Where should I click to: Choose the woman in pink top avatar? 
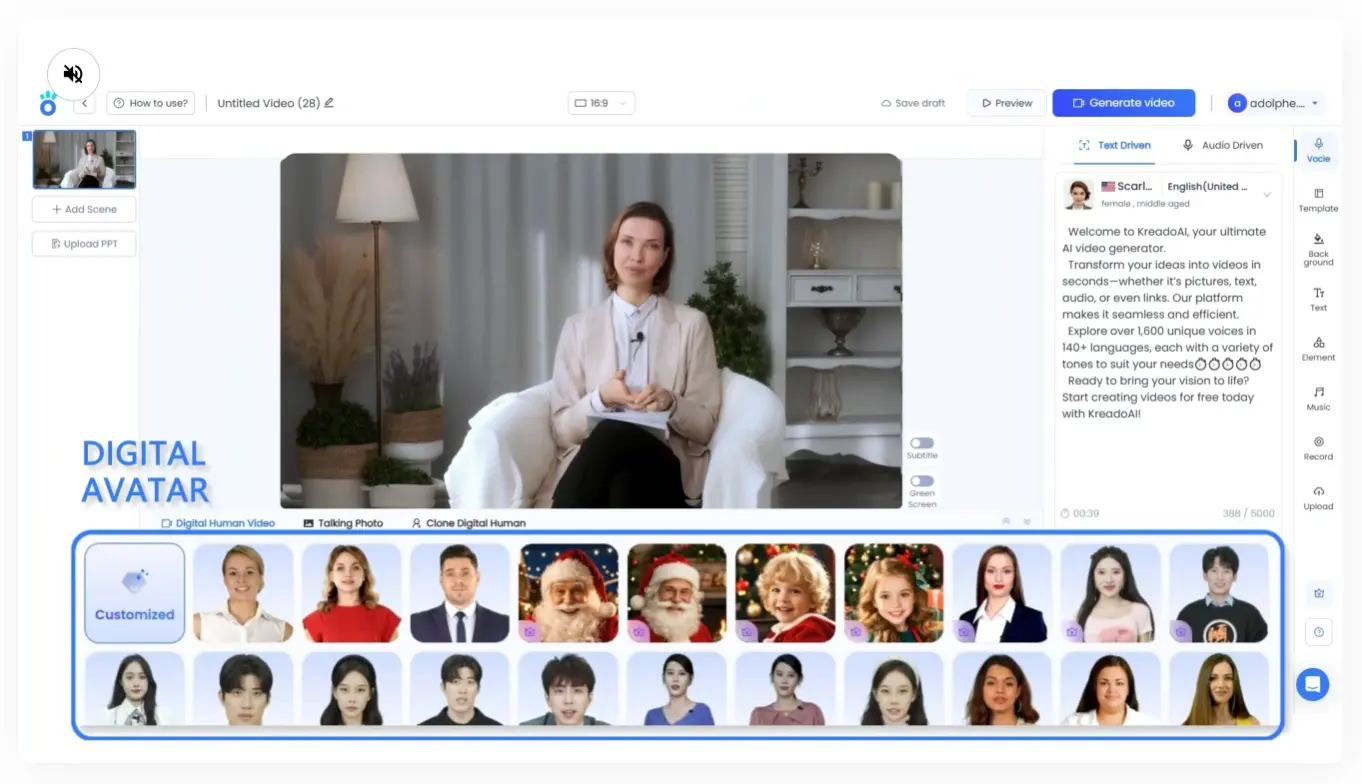tap(1110, 593)
